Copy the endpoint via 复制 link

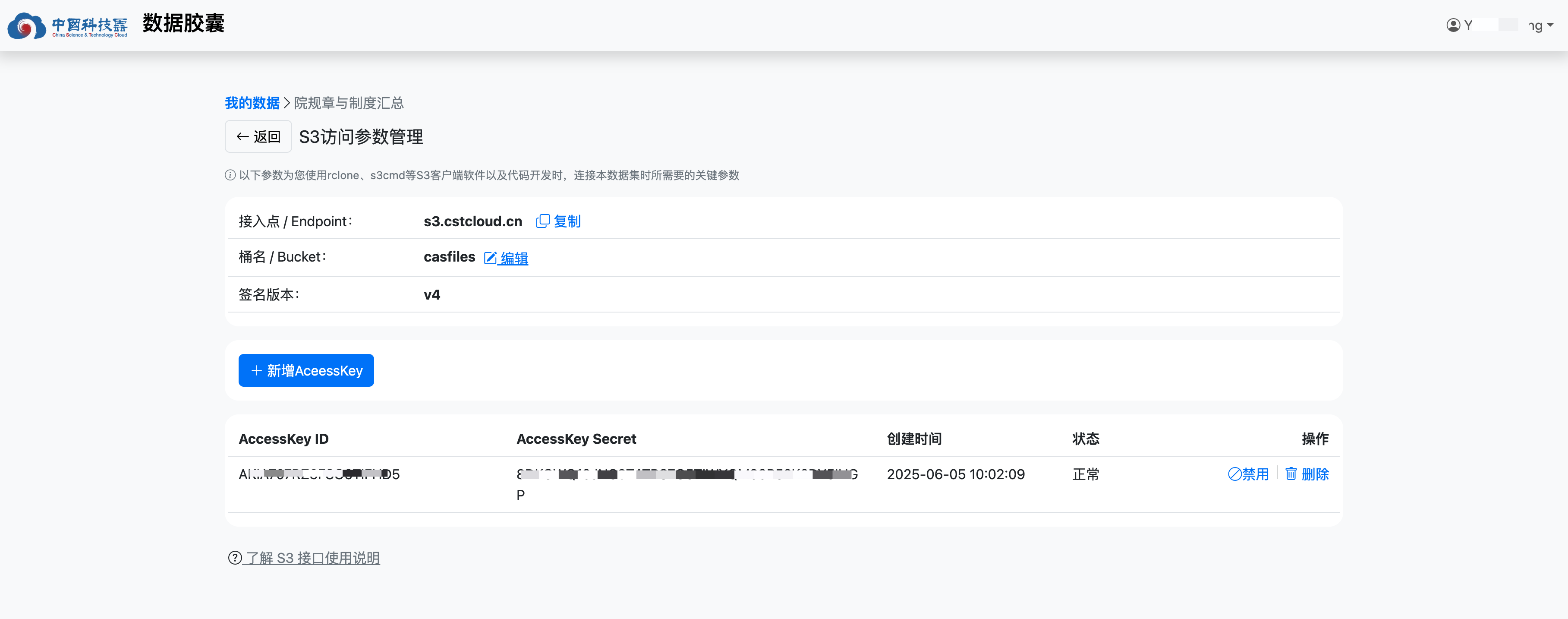click(567, 221)
